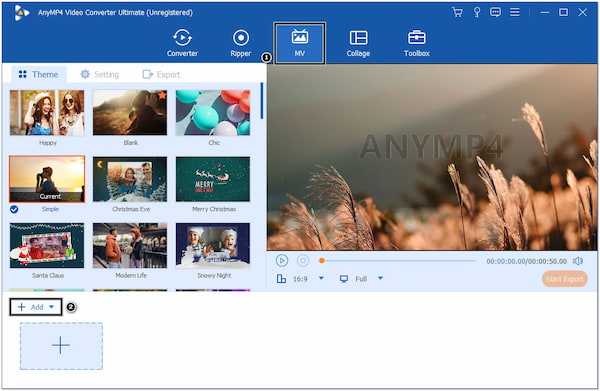The width and height of the screenshot is (600, 391).
Task: Open the Add files dropdown arrow
Action: coord(51,307)
